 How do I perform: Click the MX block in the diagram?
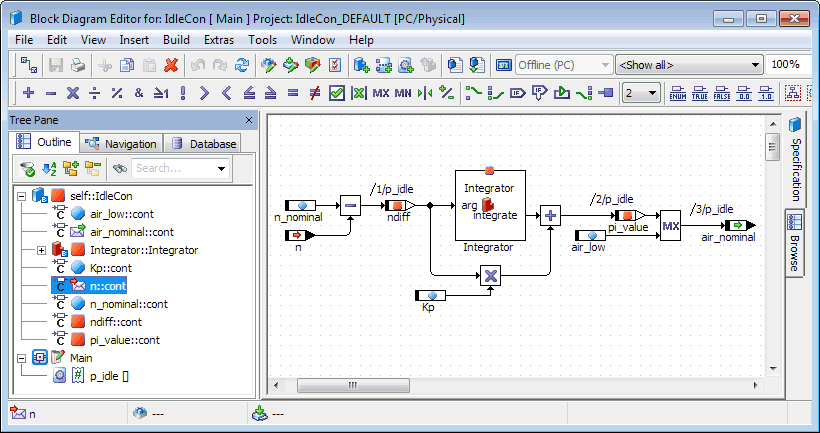pyautogui.click(x=670, y=226)
